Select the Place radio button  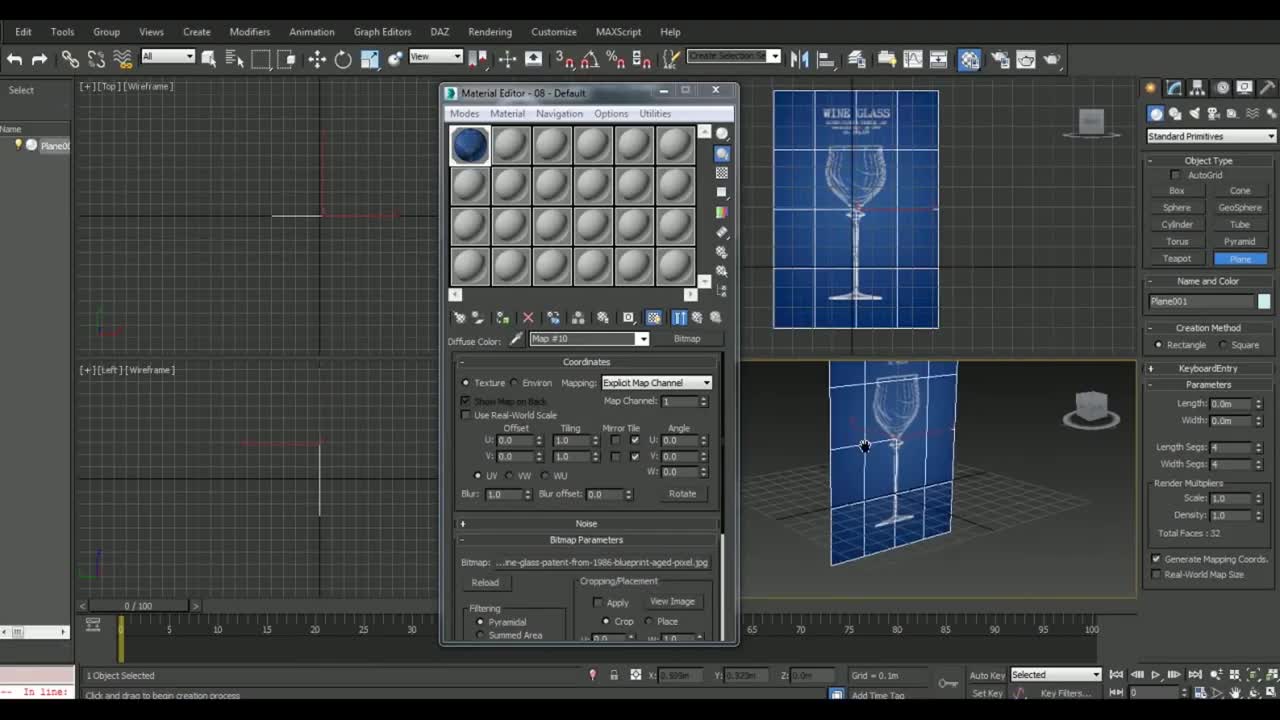coord(649,622)
